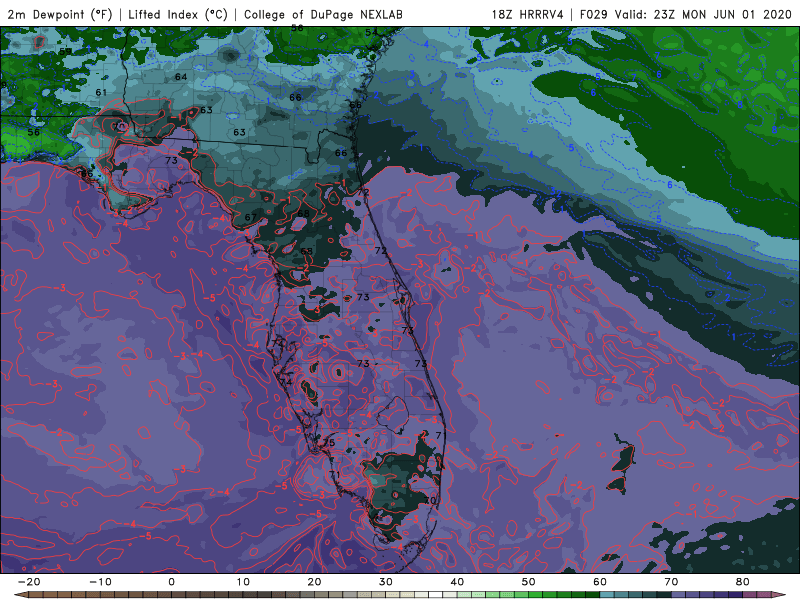This screenshot has height=600, width=800.
Task: Click the 71 dewpoint reading on map
Action: click(334, 474)
